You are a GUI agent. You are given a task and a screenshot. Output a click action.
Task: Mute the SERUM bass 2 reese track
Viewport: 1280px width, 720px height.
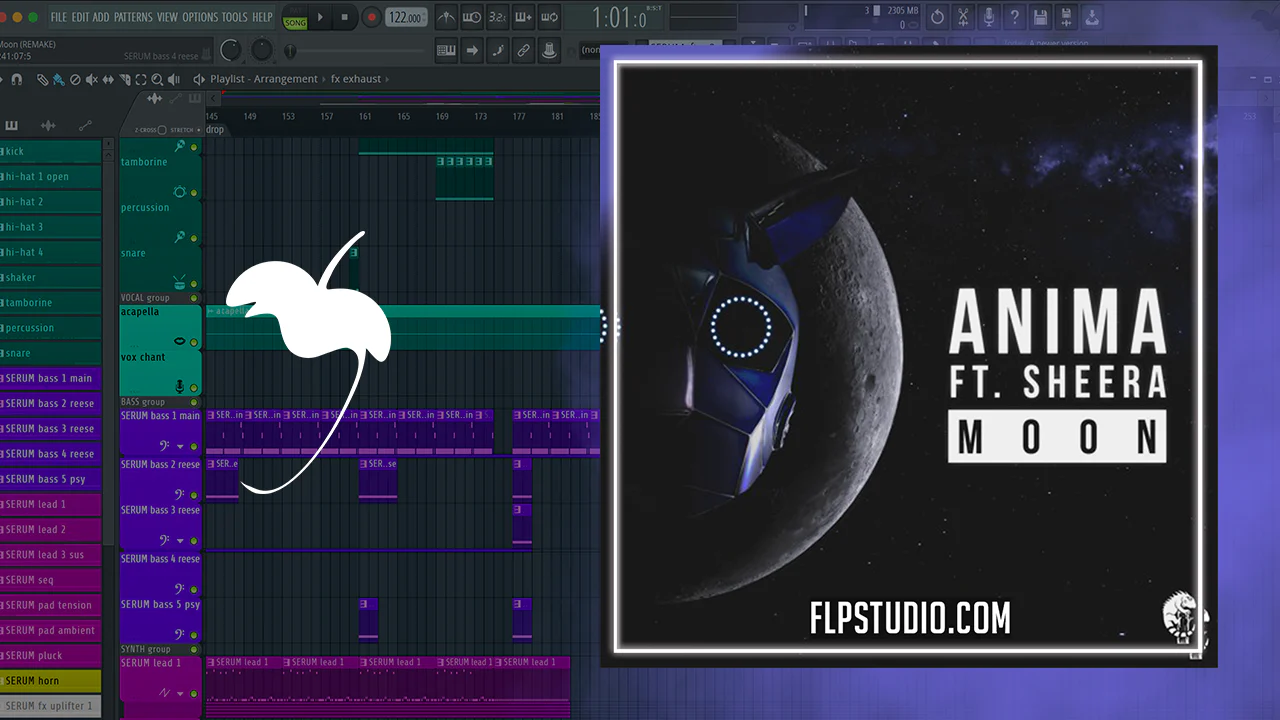(x=194, y=495)
